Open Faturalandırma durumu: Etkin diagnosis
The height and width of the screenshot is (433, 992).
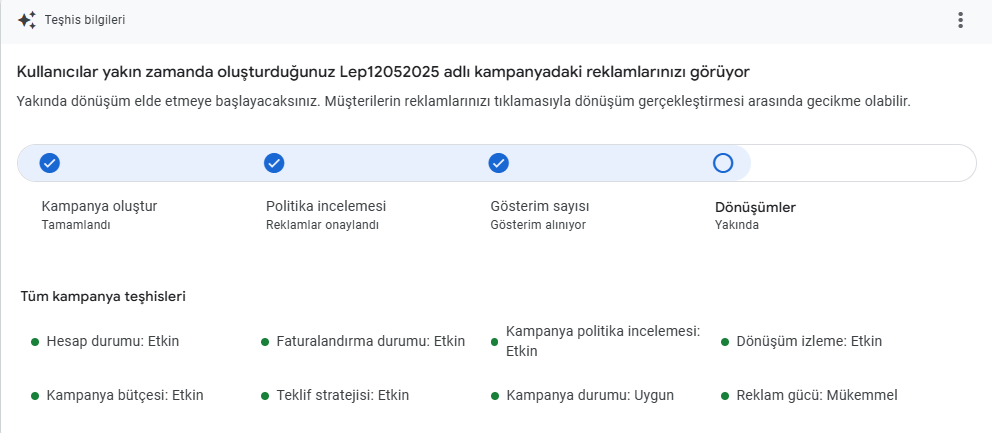tap(371, 342)
